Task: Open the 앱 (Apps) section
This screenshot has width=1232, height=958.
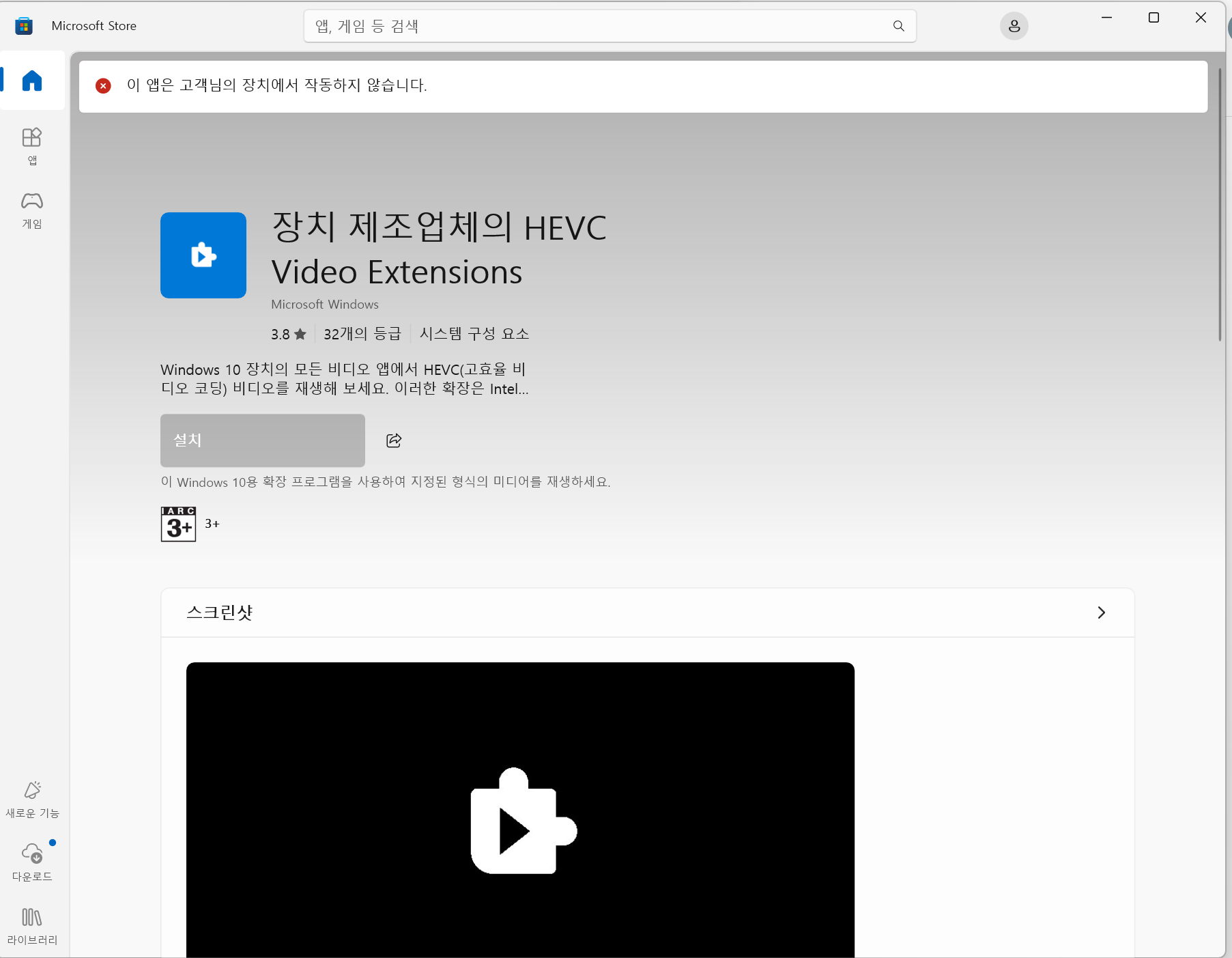Action: (32, 146)
